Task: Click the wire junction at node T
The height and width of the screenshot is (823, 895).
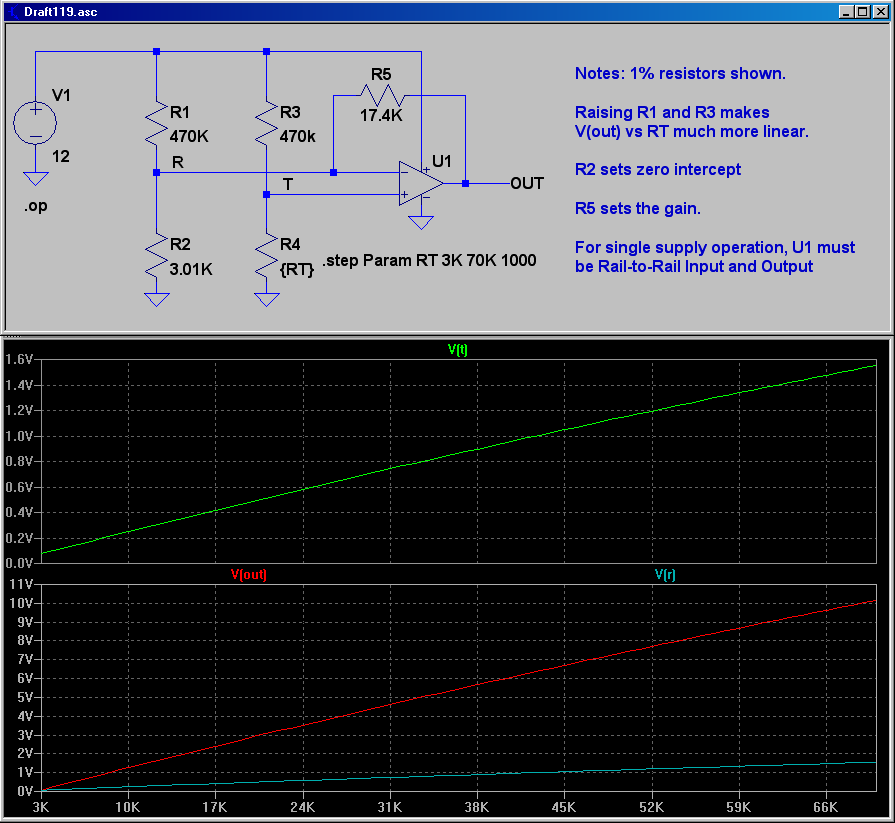Action: [x=266, y=195]
